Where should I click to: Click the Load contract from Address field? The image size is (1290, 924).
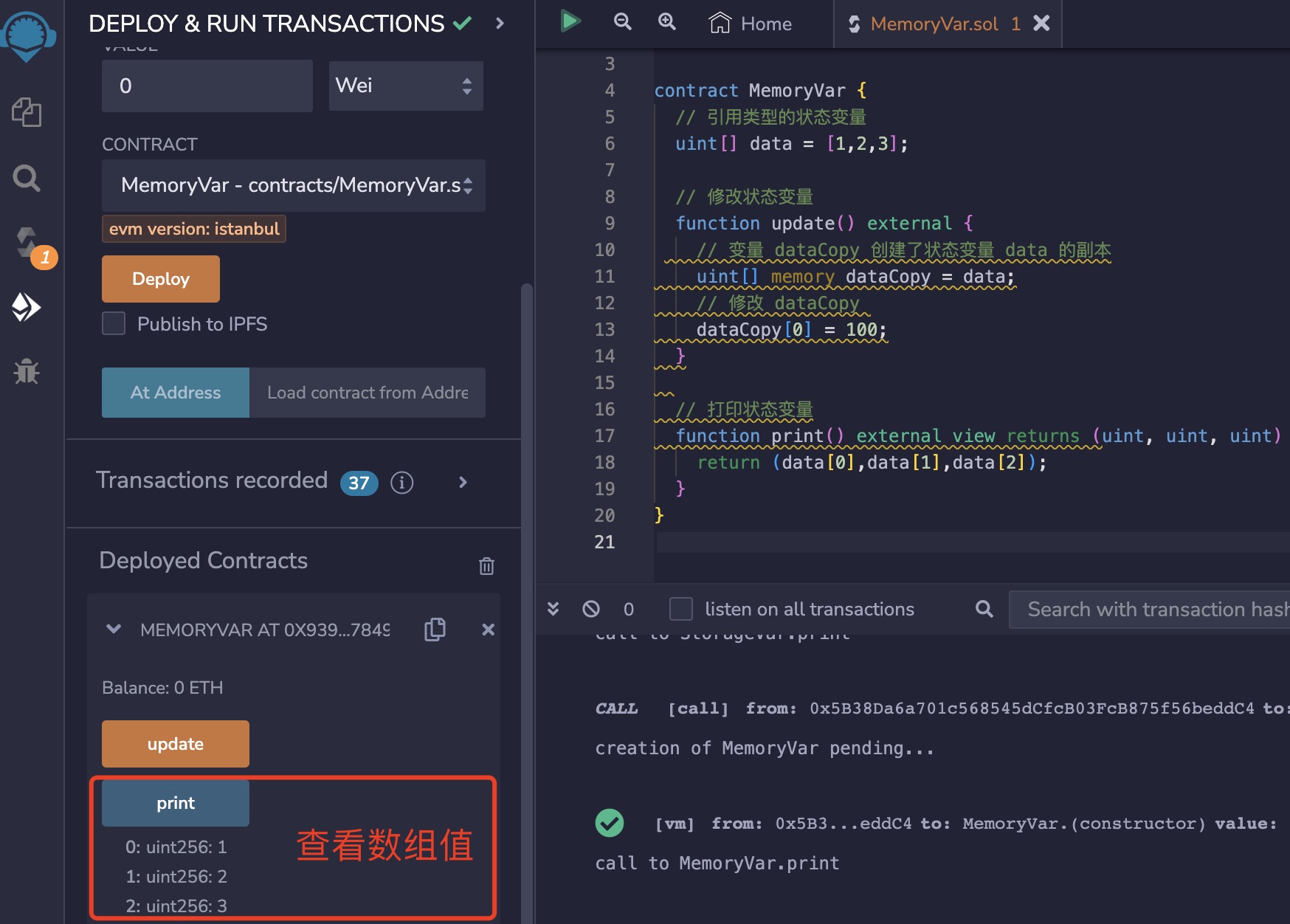coord(368,393)
